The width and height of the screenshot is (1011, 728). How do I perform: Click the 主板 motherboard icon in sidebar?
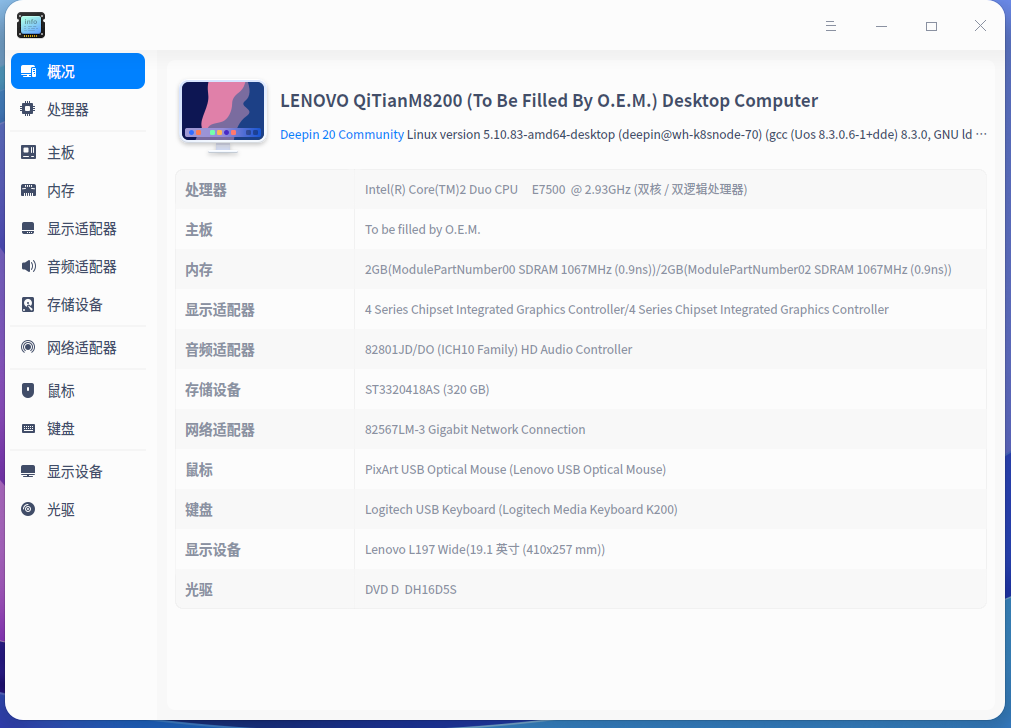[x=28, y=152]
